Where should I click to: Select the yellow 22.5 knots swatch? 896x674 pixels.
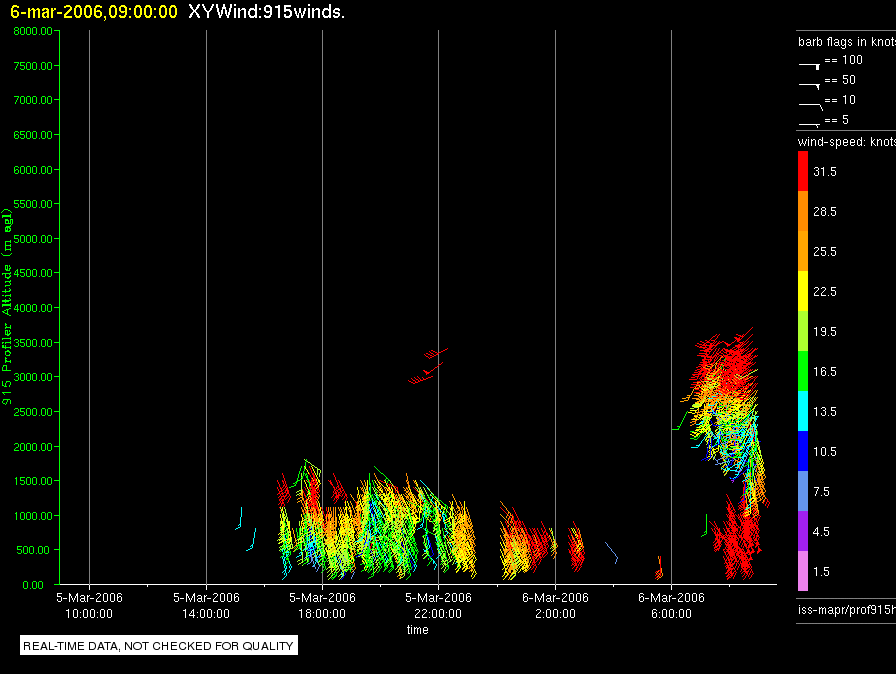pos(803,291)
